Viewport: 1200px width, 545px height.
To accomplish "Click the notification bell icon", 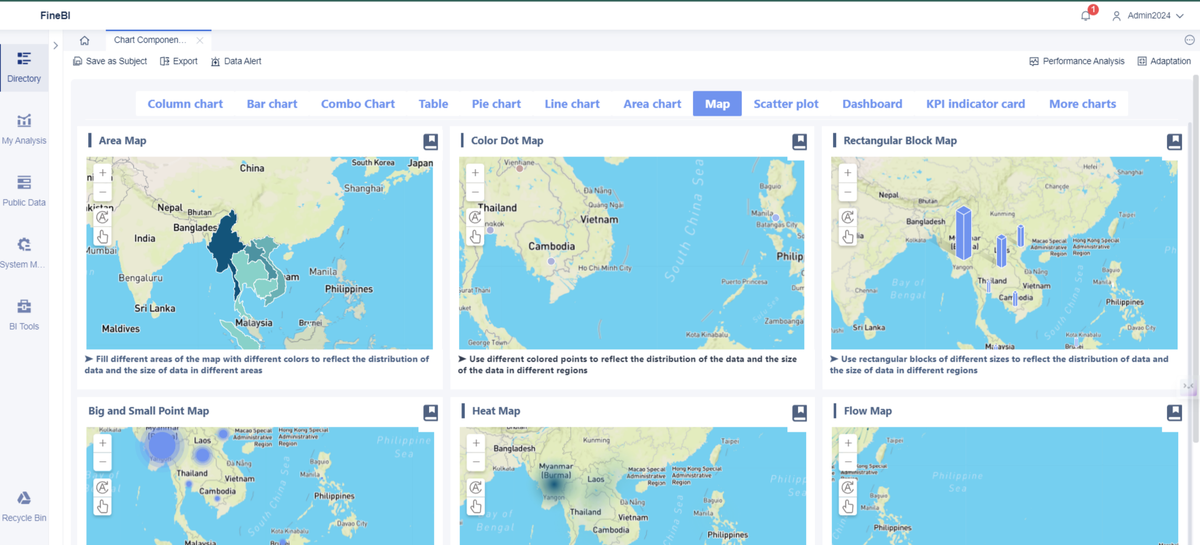I will 1086,15.
